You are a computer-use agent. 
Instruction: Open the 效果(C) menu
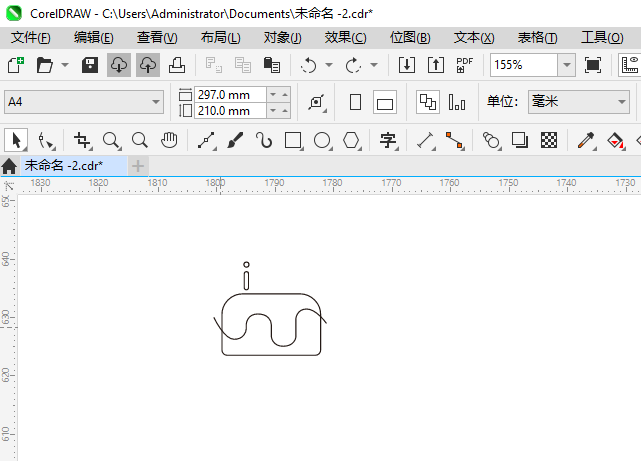point(345,37)
